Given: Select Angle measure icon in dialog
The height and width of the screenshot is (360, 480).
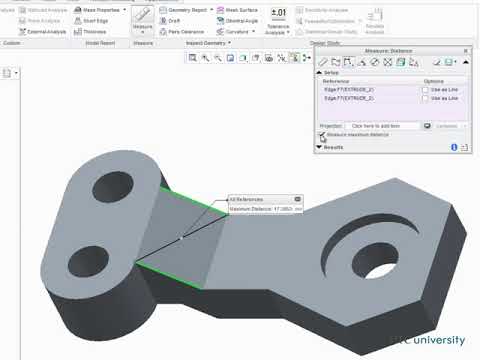Looking at the screenshot, I should [x=362, y=62].
